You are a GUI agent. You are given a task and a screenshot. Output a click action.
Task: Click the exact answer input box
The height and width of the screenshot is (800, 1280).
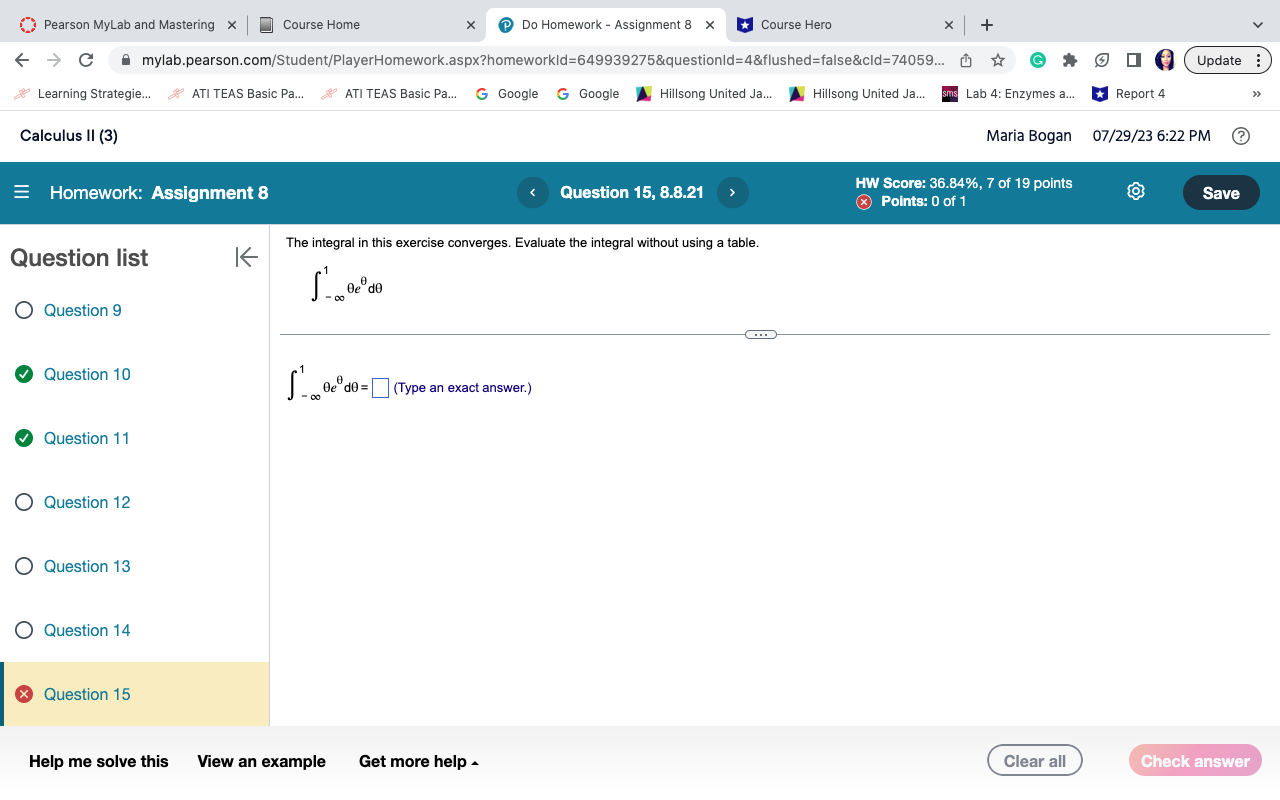[x=379, y=388]
